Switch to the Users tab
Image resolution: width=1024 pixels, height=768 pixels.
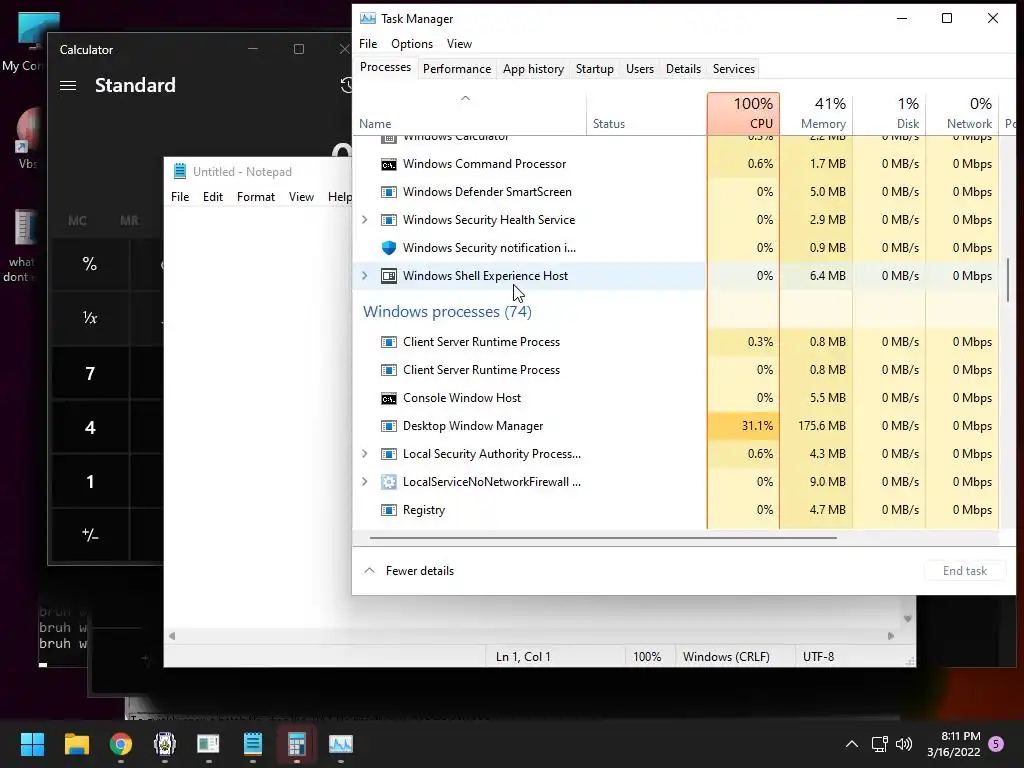coord(639,69)
